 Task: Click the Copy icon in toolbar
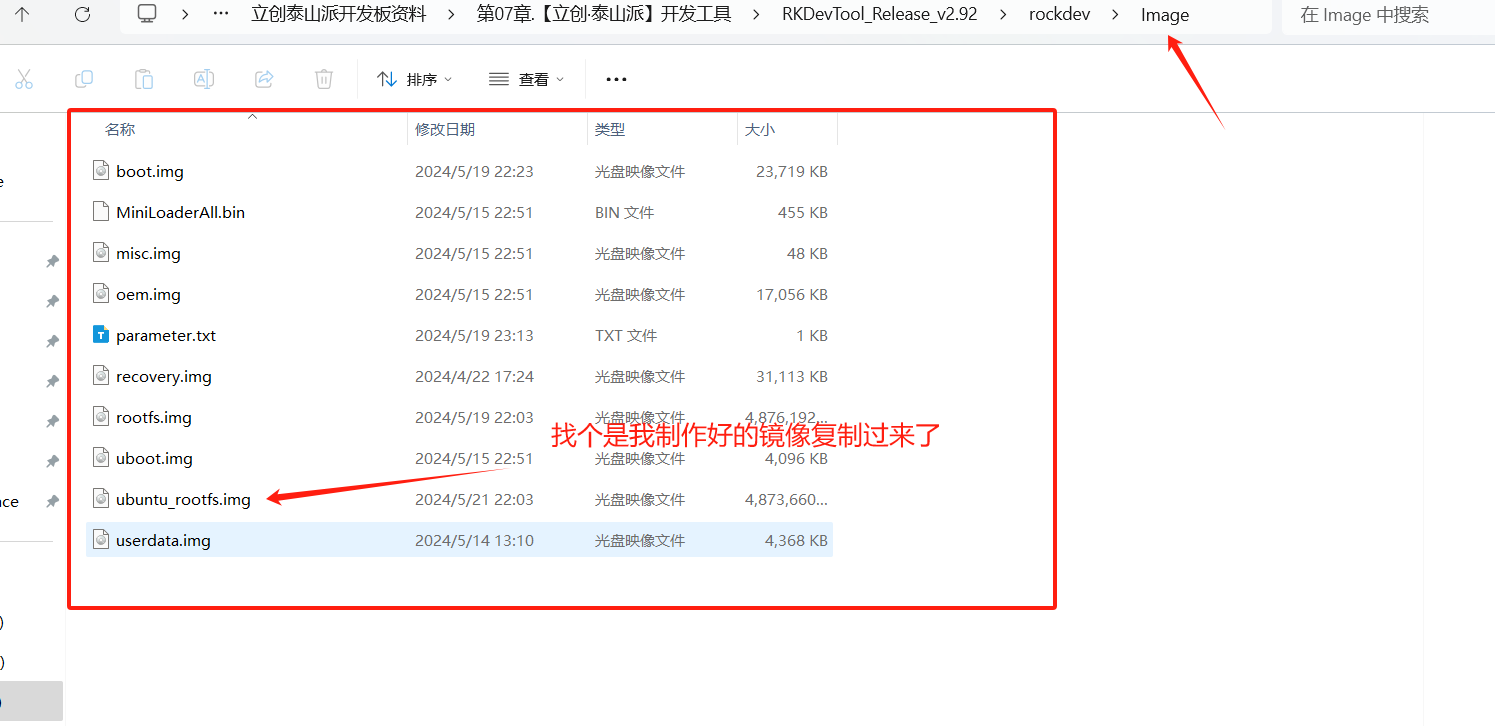84,79
